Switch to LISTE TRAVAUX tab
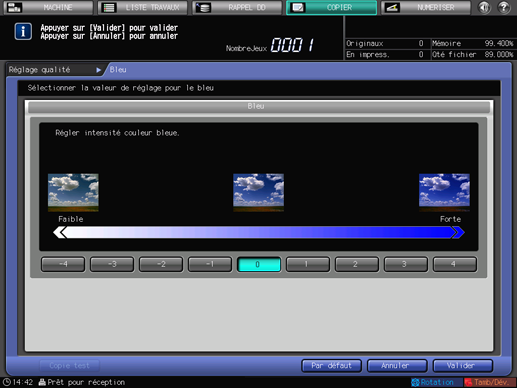Image resolution: width=517 pixels, height=388 pixels. coord(143,7)
